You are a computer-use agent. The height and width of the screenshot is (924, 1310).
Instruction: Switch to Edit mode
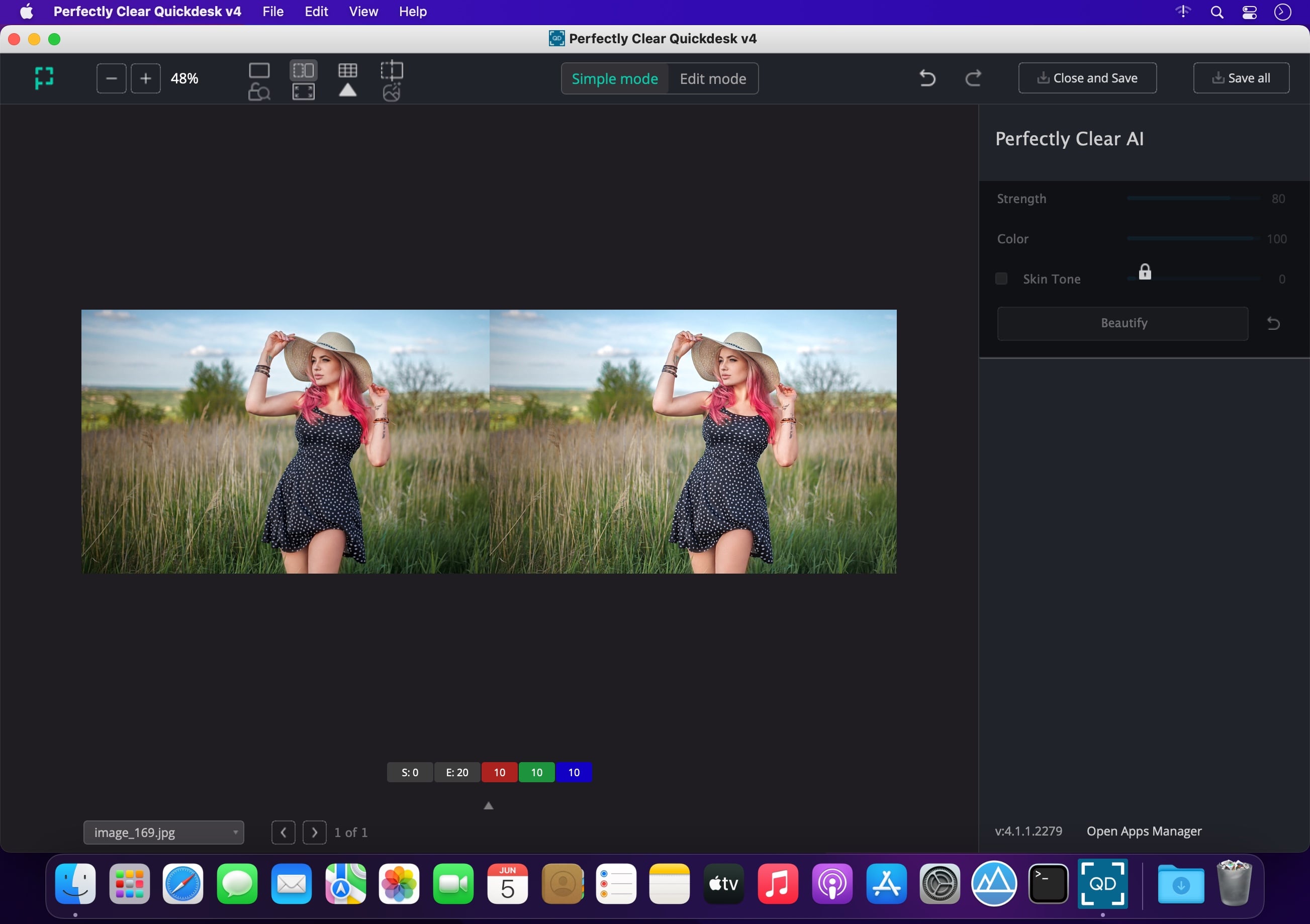point(713,79)
